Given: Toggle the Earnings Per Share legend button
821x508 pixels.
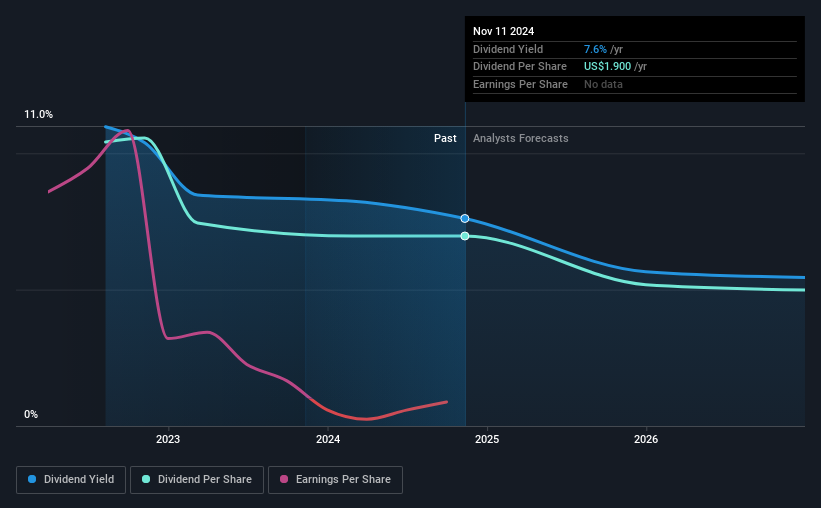Looking at the screenshot, I should (x=335, y=480).
